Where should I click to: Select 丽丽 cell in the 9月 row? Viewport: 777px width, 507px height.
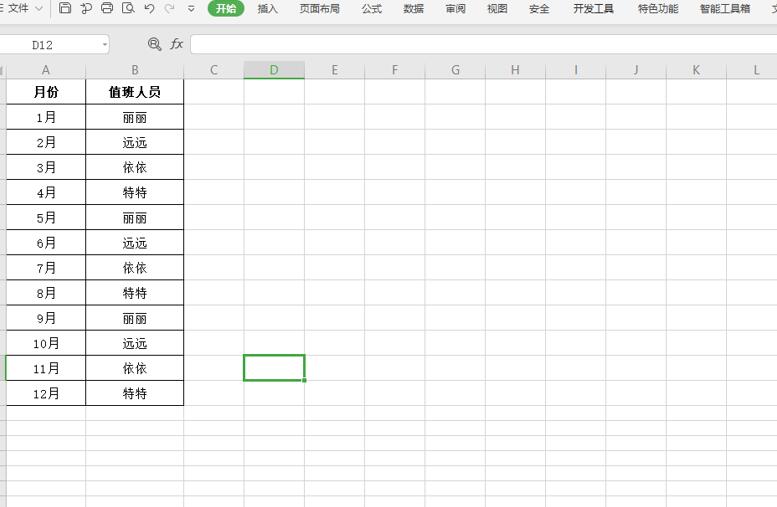point(134,318)
